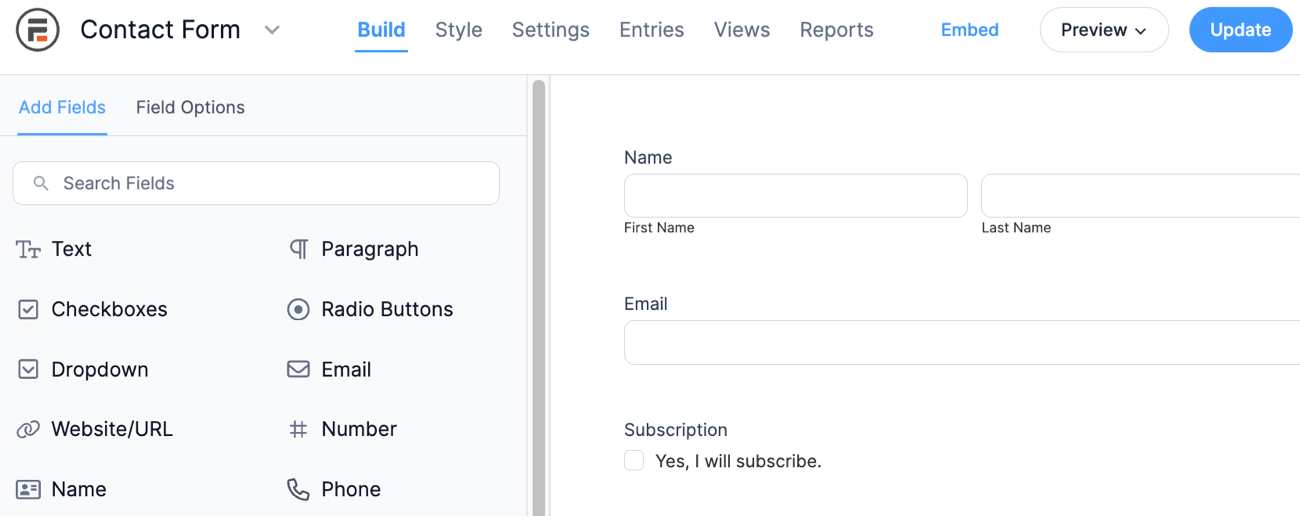The width and height of the screenshot is (1300, 520).
Task: Click the Embed link
Action: tap(970, 30)
